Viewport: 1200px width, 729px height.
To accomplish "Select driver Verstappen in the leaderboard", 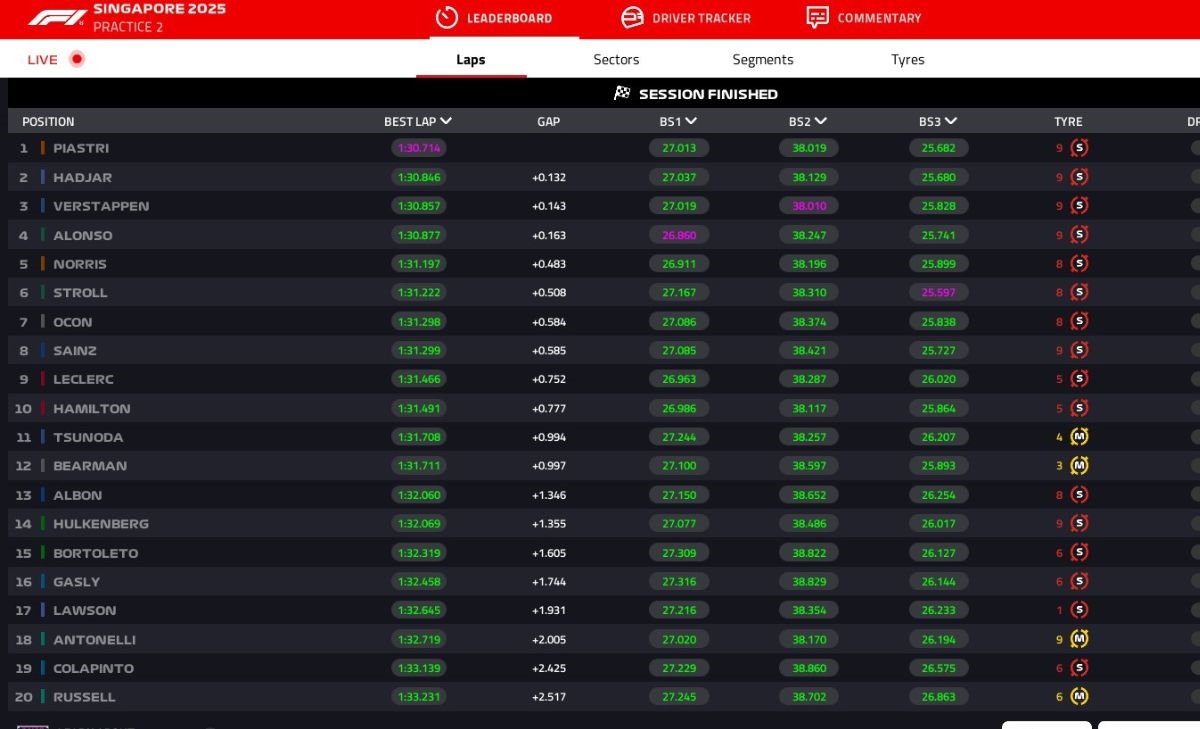I will (101, 206).
